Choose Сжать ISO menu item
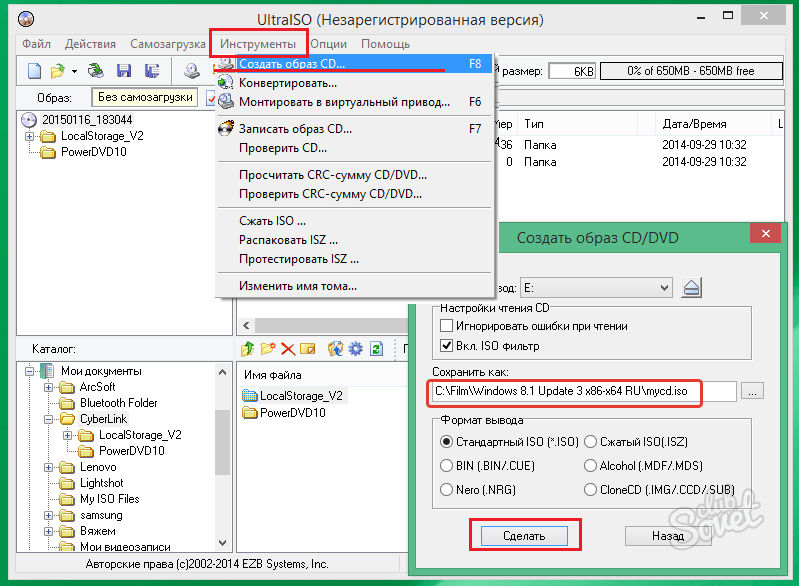 coord(354,221)
